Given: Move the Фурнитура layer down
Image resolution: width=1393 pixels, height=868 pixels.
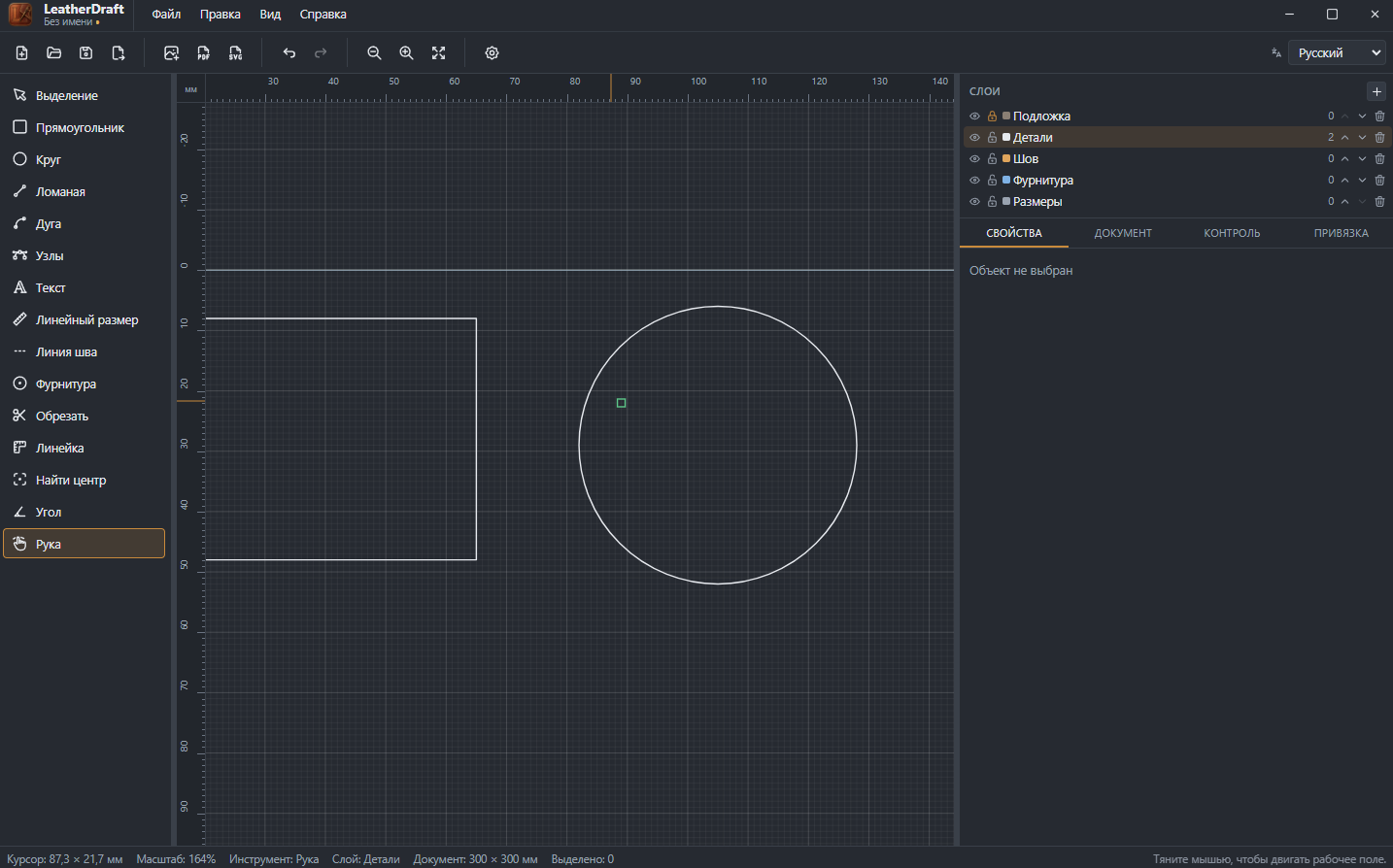Looking at the screenshot, I should tap(1363, 181).
